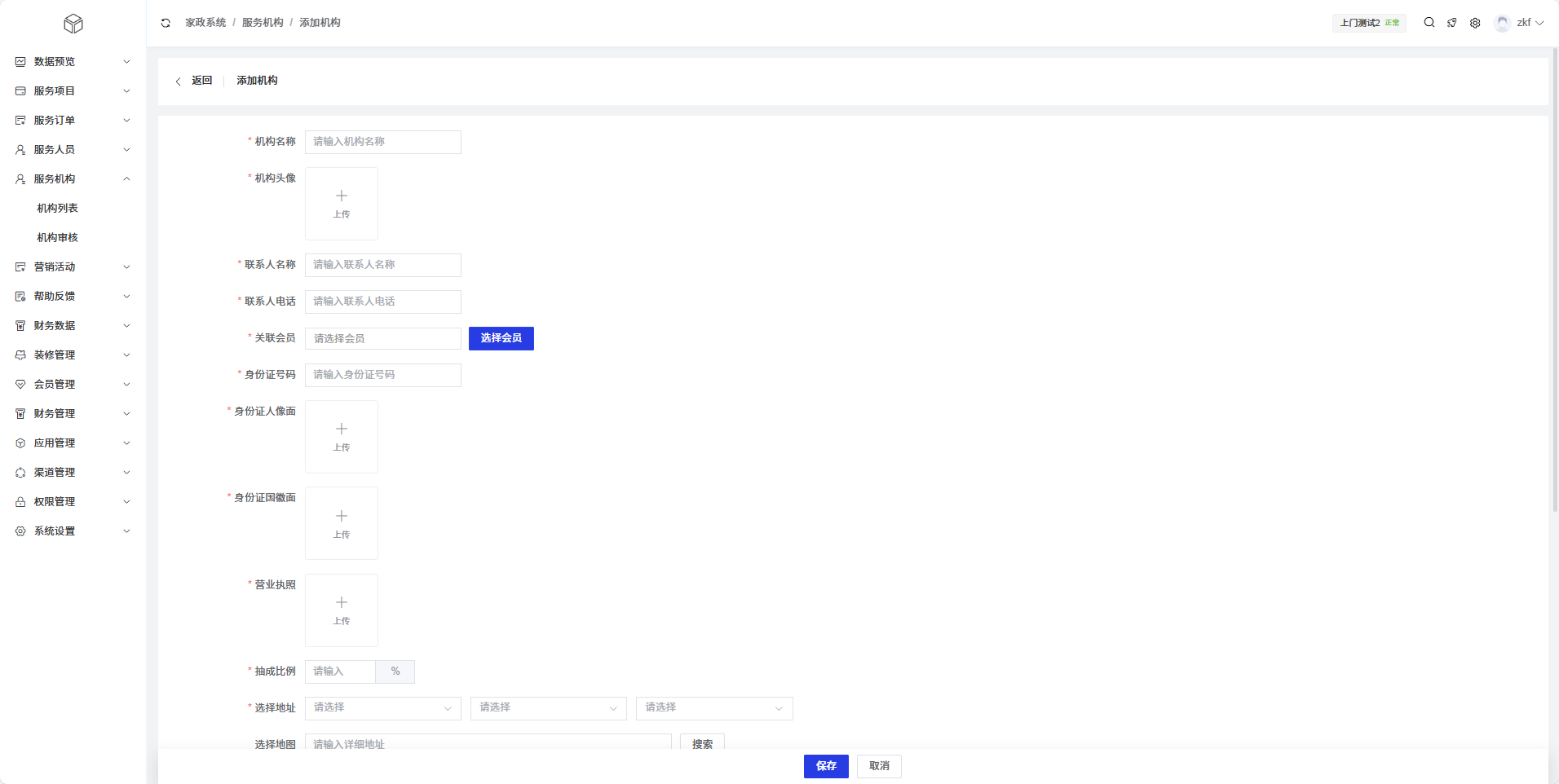Click the 装修管理 sidebar icon
Screen dimensions: 1559x784
point(20,355)
